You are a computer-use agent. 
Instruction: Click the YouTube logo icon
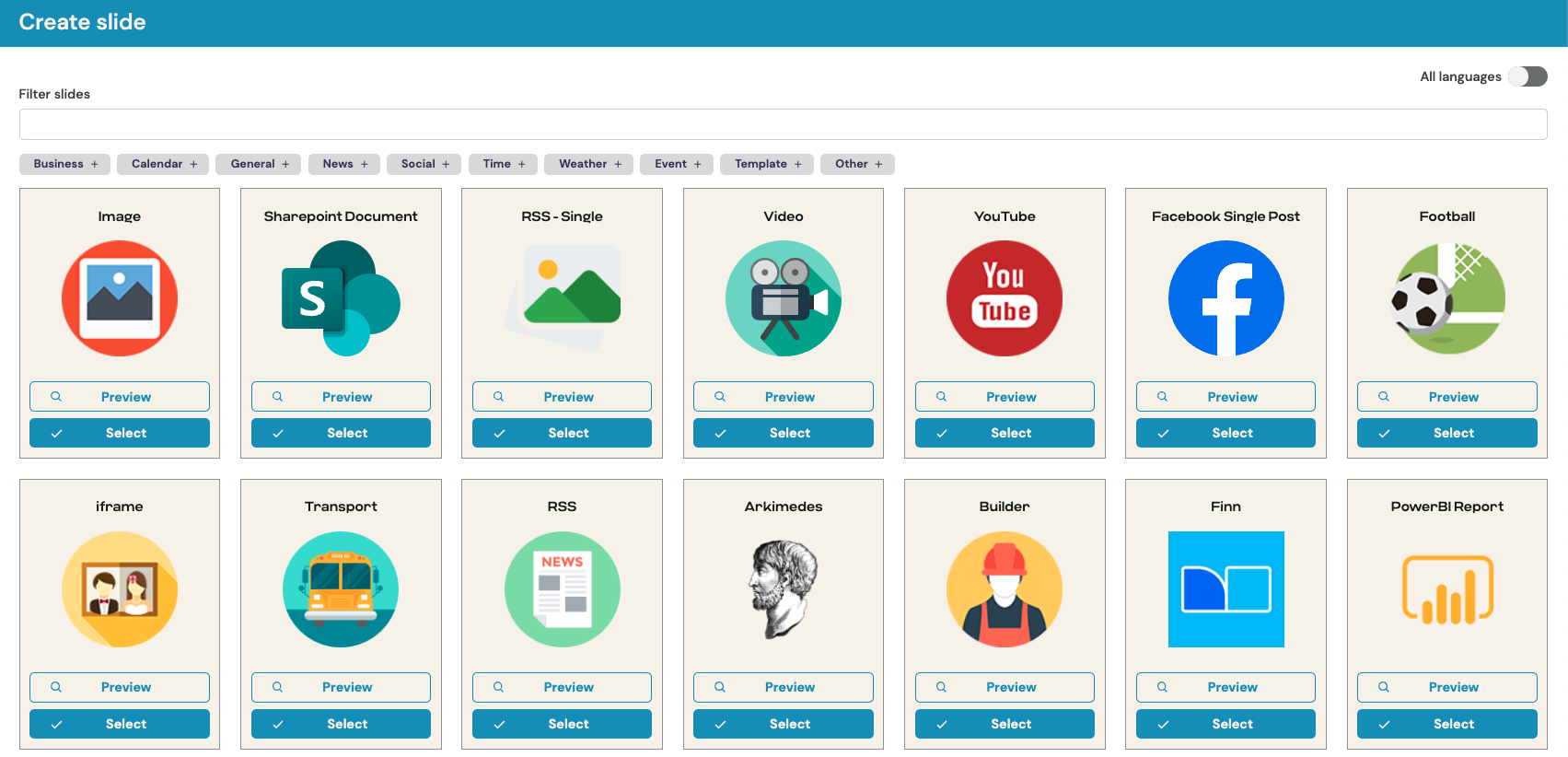(x=1005, y=298)
